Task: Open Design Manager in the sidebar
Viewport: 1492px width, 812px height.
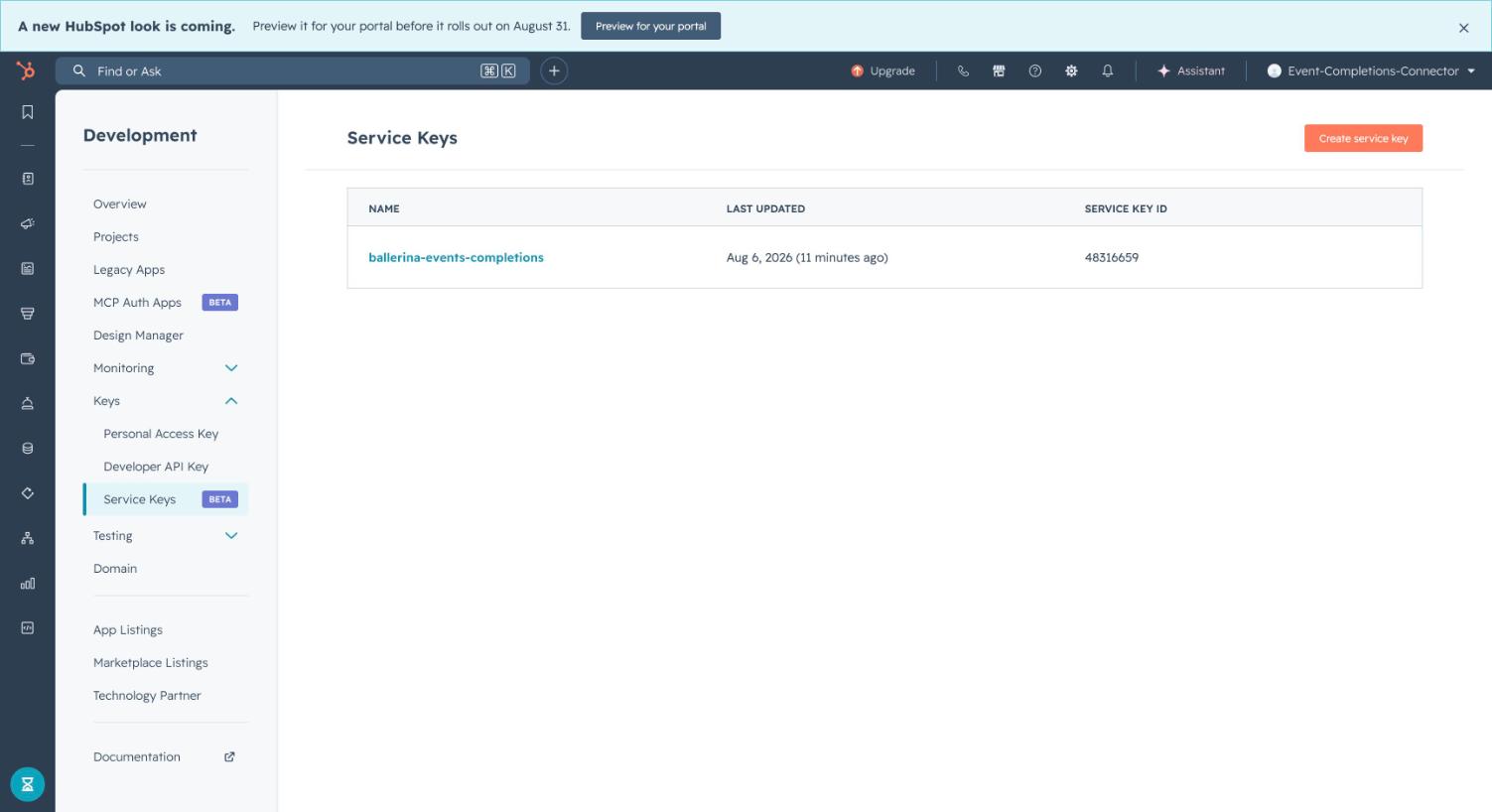Action: [138, 336]
